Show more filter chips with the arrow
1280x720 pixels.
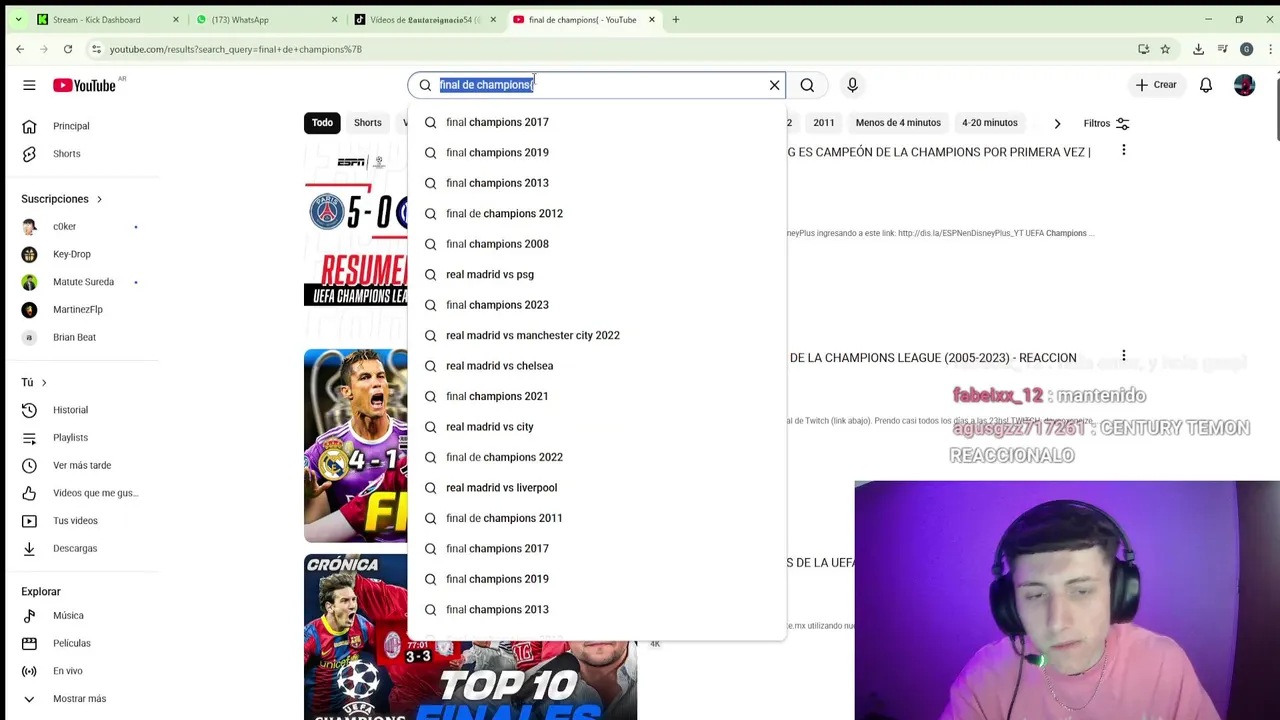point(1057,123)
